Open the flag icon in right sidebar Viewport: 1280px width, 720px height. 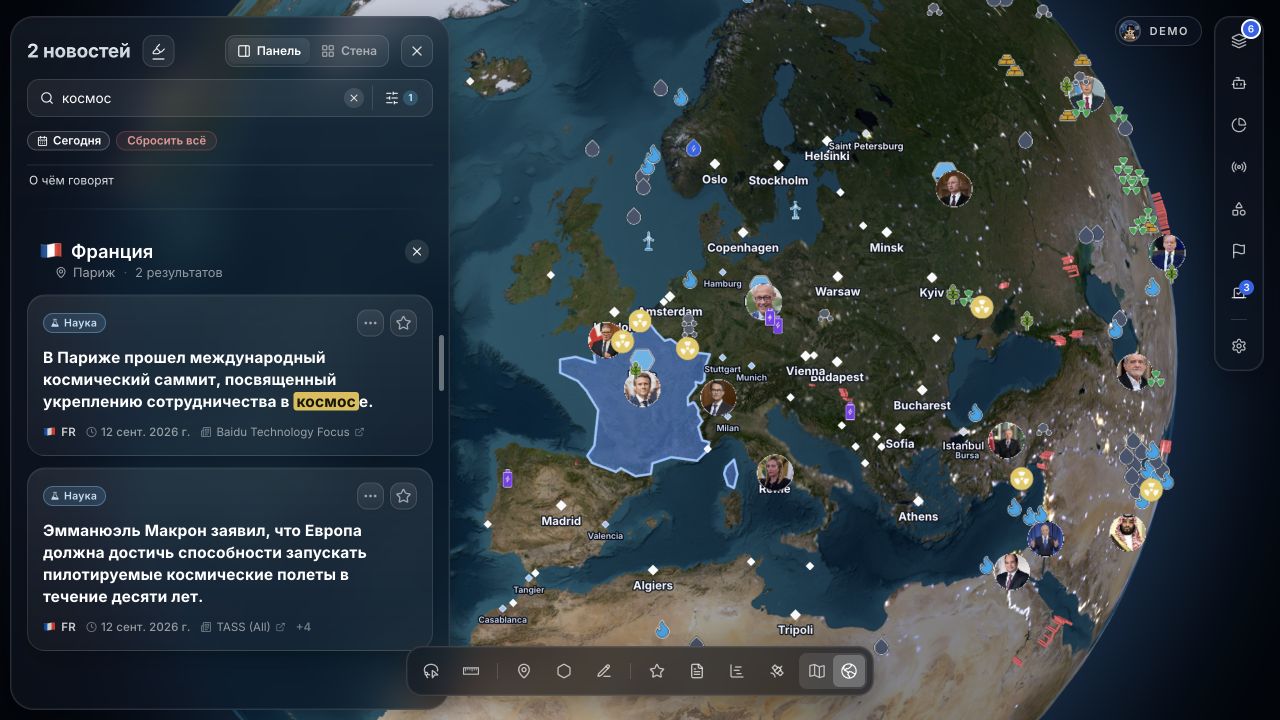tap(1239, 251)
